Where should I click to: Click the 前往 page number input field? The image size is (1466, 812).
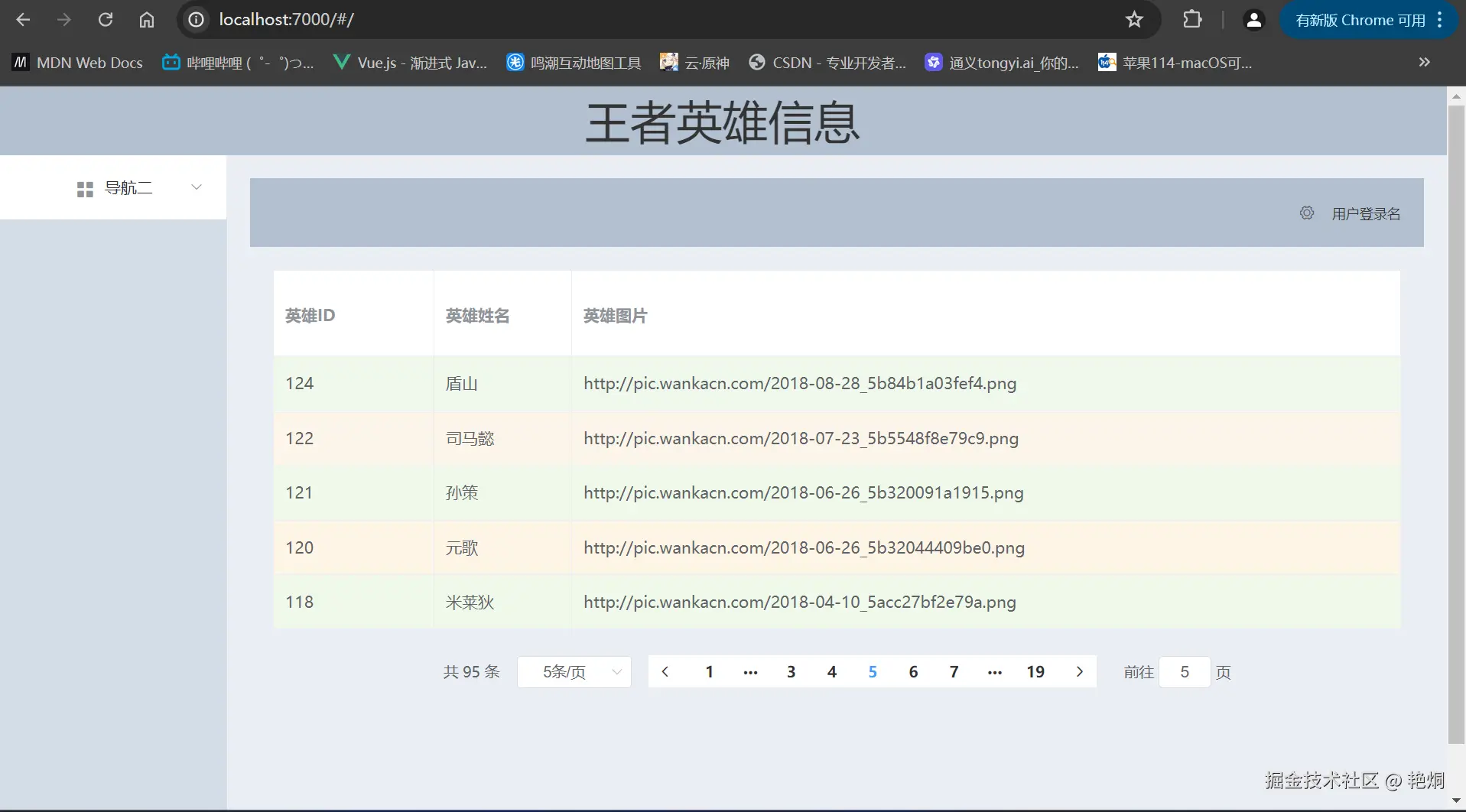tap(1185, 672)
